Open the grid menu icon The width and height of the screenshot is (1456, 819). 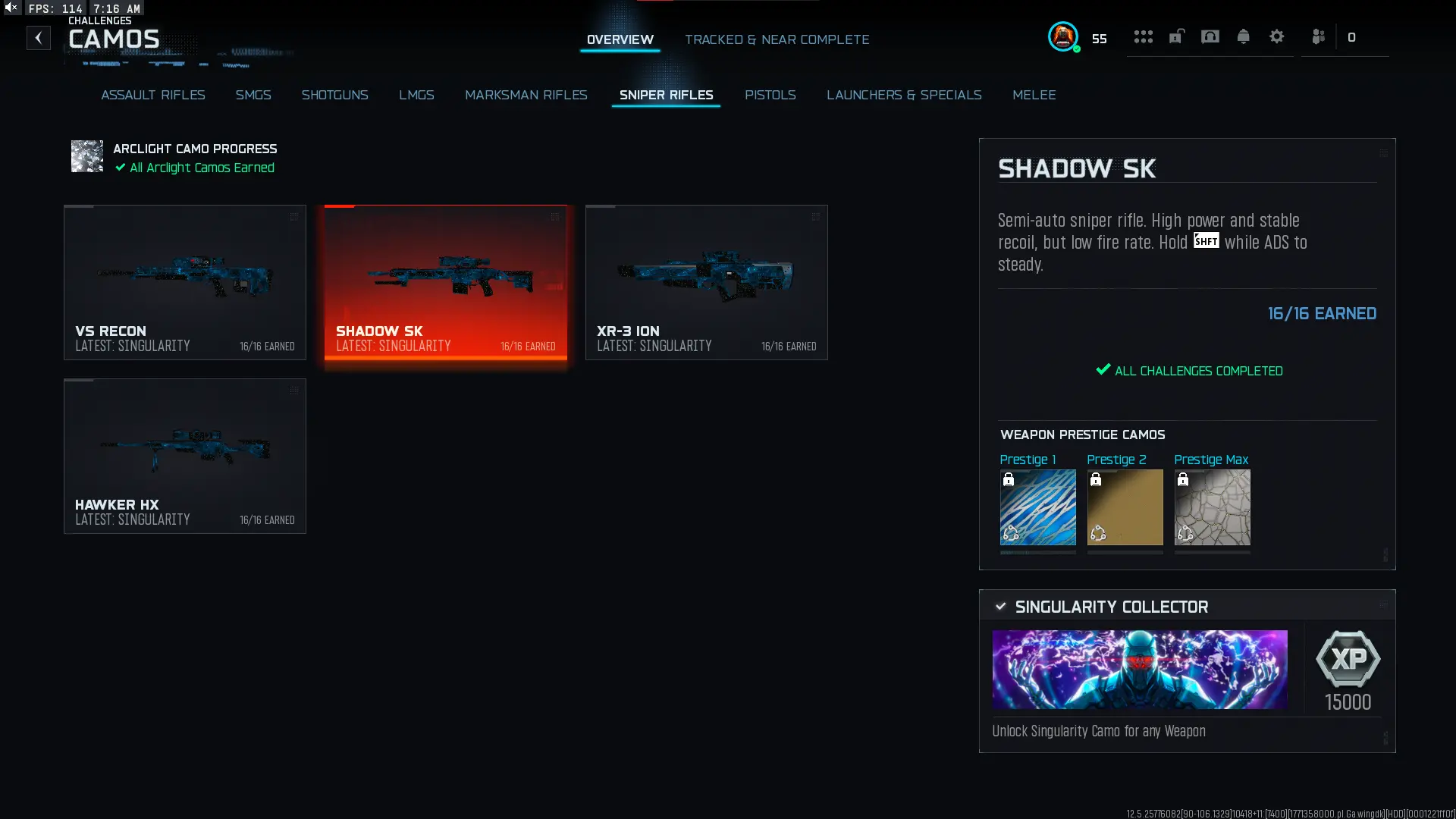[x=1143, y=36]
